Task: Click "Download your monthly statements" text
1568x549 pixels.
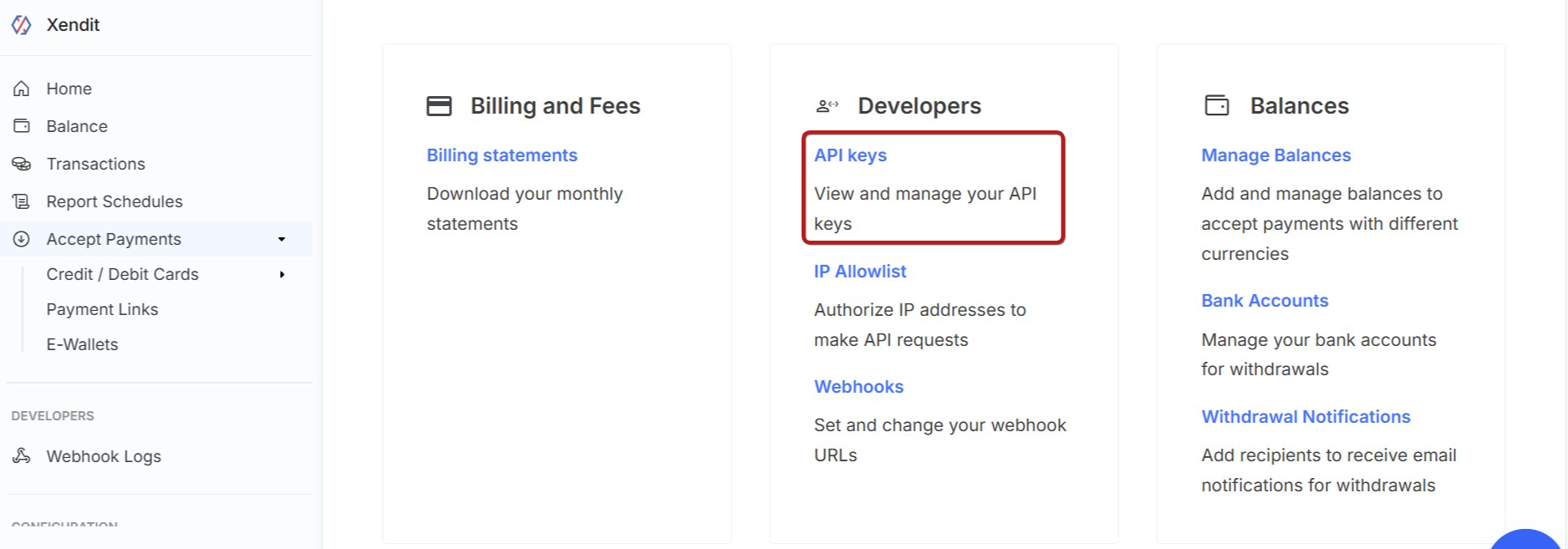Action: pyautogui.click(x=525, y=209)
